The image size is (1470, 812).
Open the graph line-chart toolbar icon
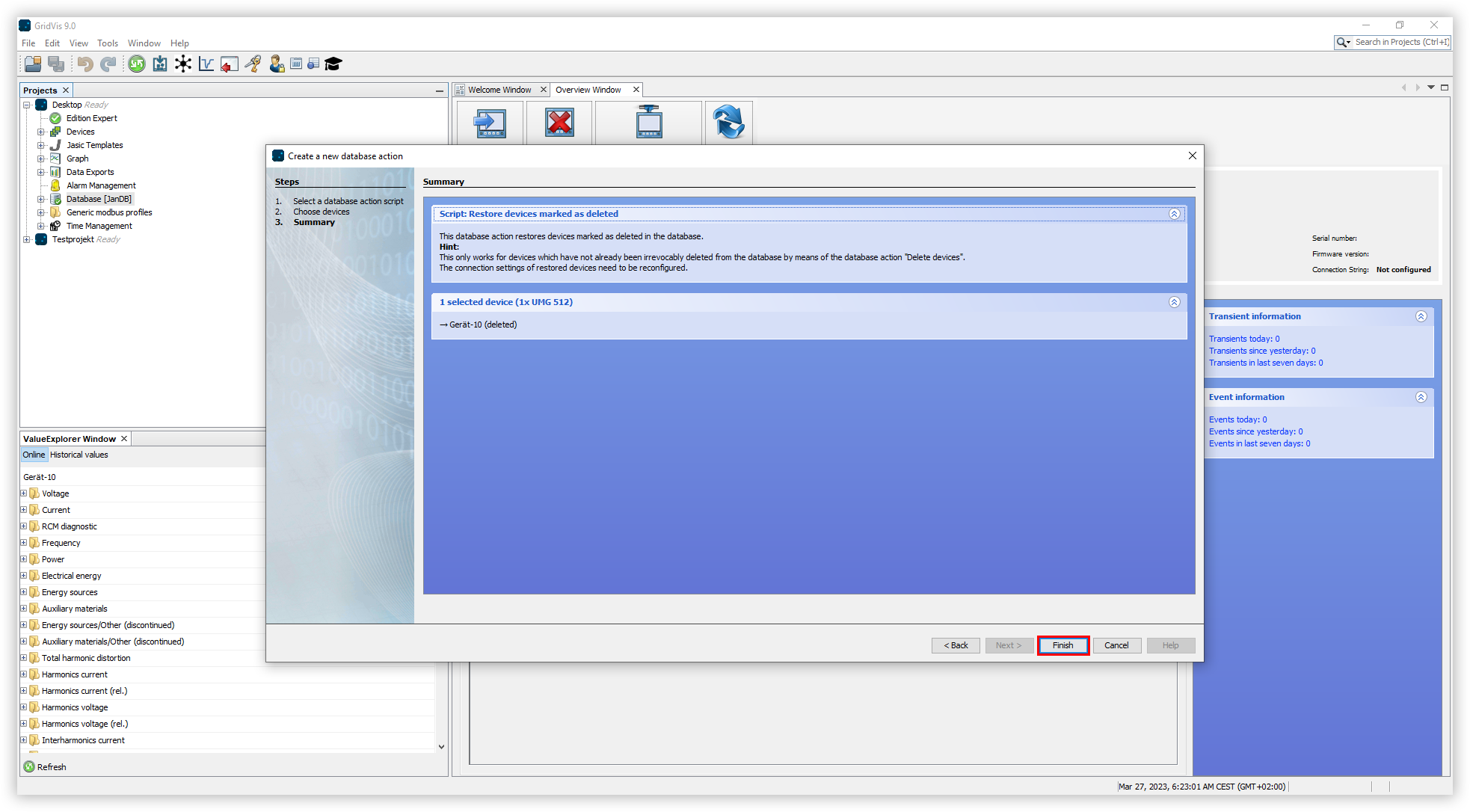pyautogui.click(x=206, y=64)
